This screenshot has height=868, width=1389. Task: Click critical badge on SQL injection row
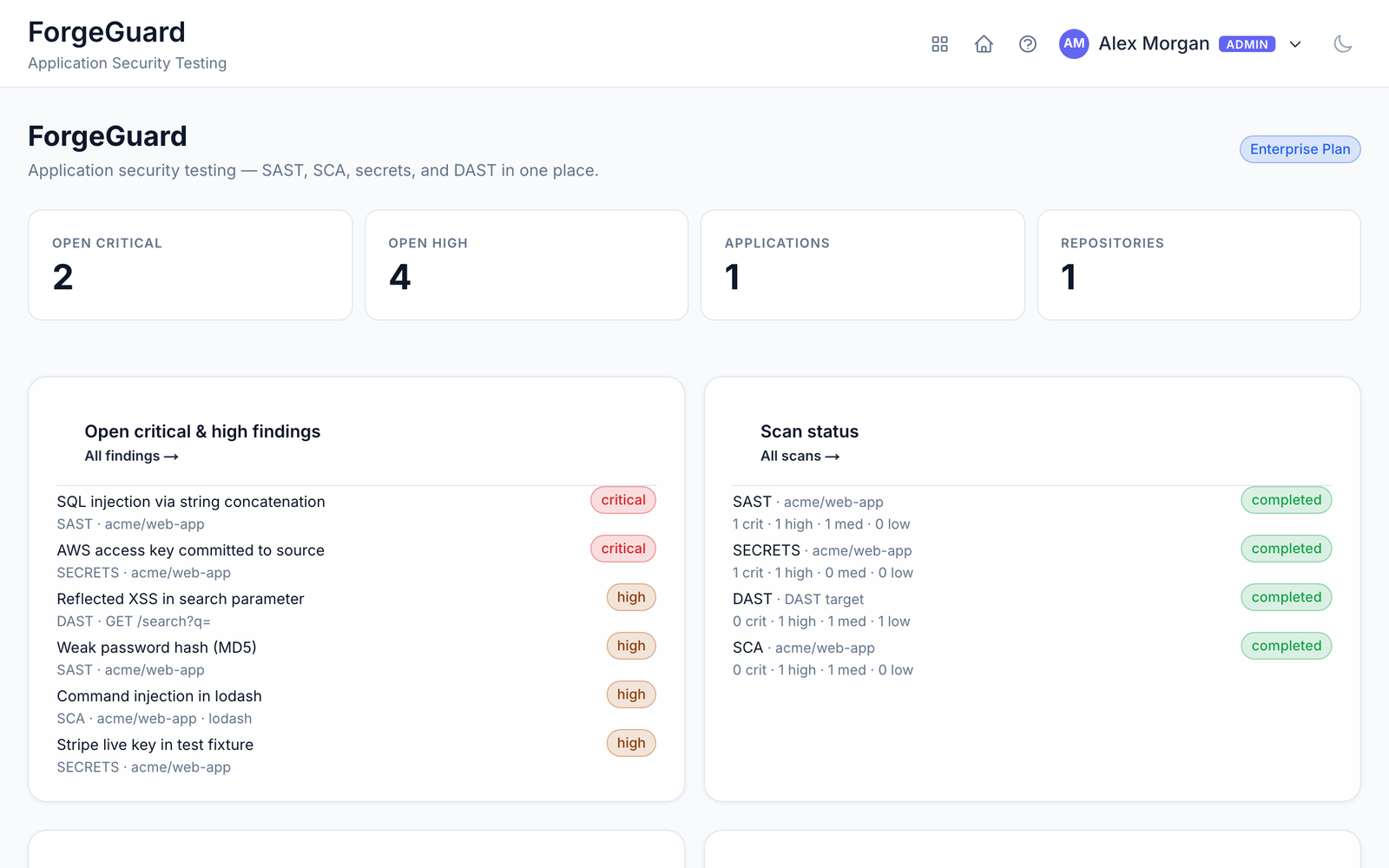coord(623,500)
